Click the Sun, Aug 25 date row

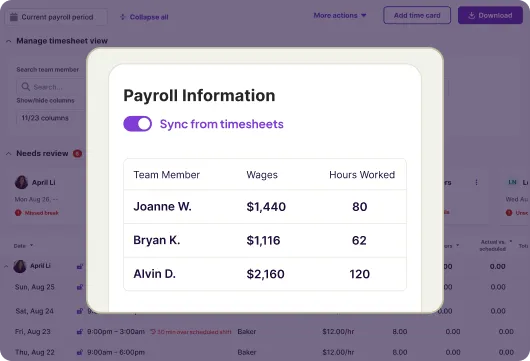coord(34,287)
